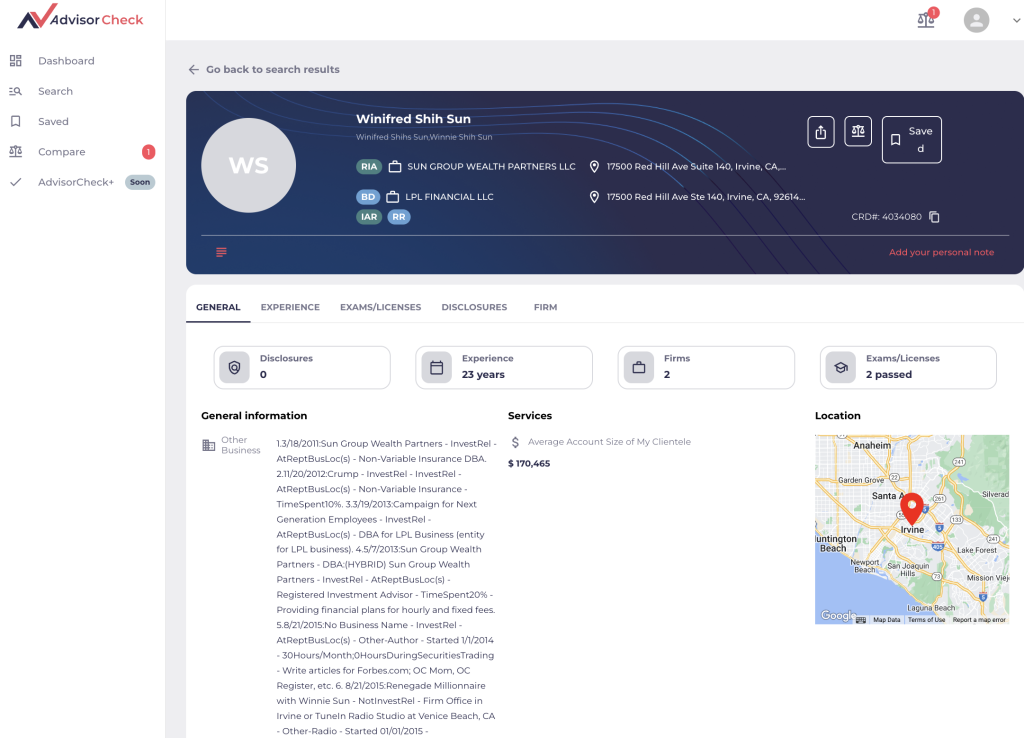Click the shield icon on the Disclosures card
This screenshot has height=738, width=1024.
click(233, 367)
